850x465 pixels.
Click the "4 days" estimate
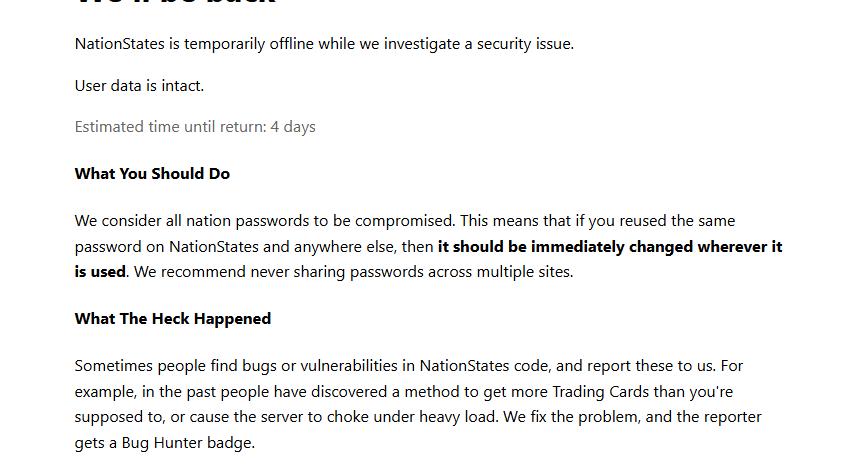pyautogui.click(x=293, y=127)
